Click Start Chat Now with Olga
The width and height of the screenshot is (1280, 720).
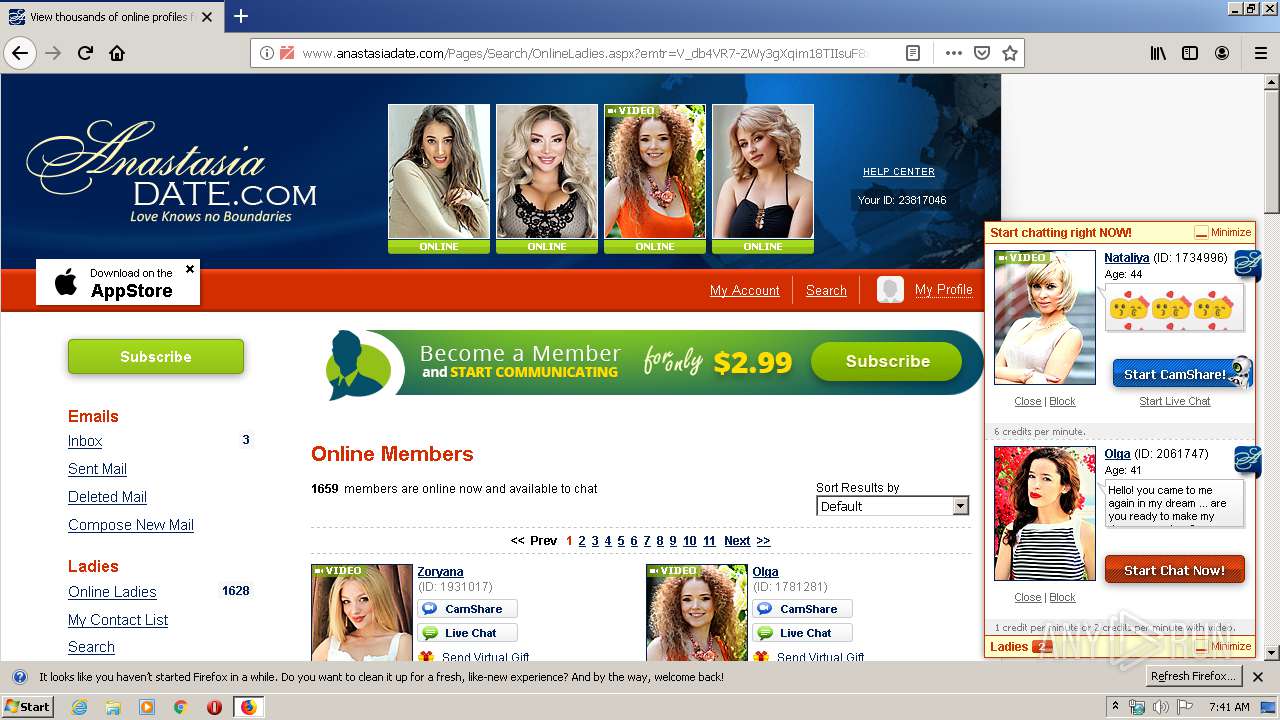1174,570
